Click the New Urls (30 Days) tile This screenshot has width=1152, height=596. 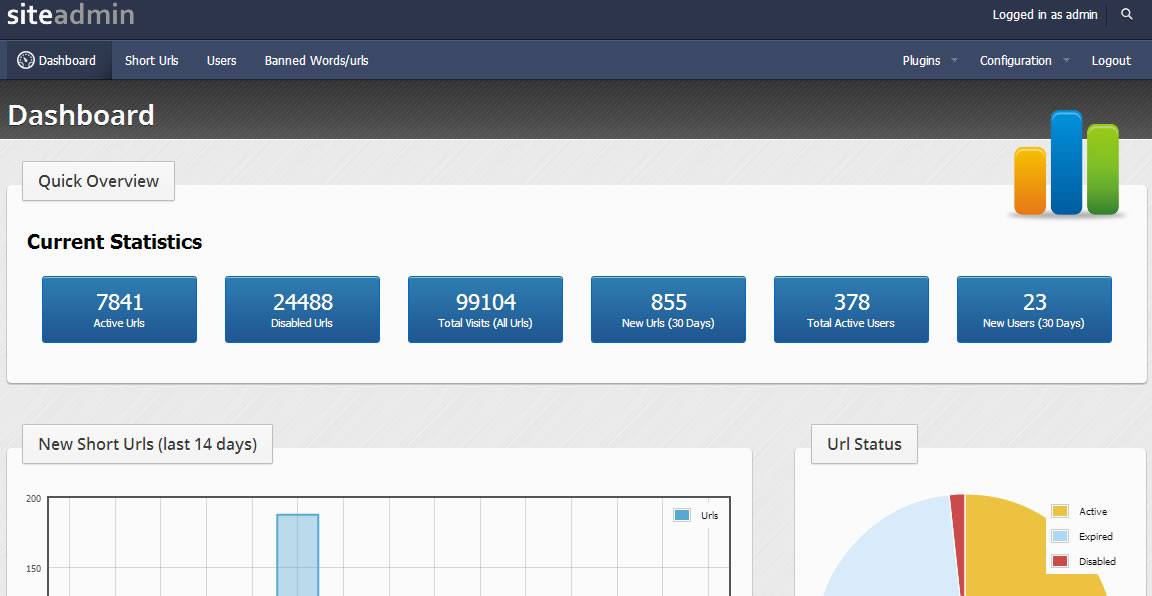668,310
